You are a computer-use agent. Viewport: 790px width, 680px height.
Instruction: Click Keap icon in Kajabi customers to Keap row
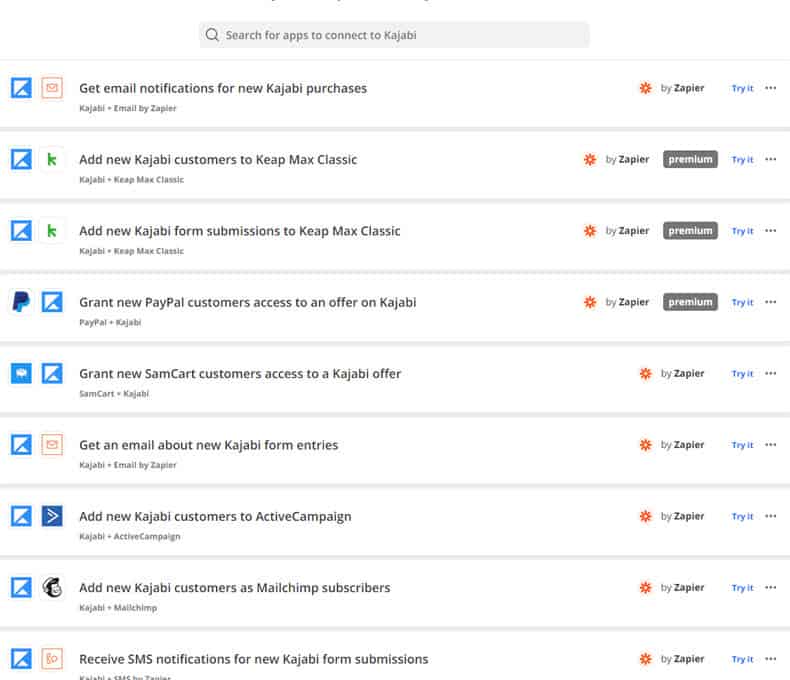point(52,159)
